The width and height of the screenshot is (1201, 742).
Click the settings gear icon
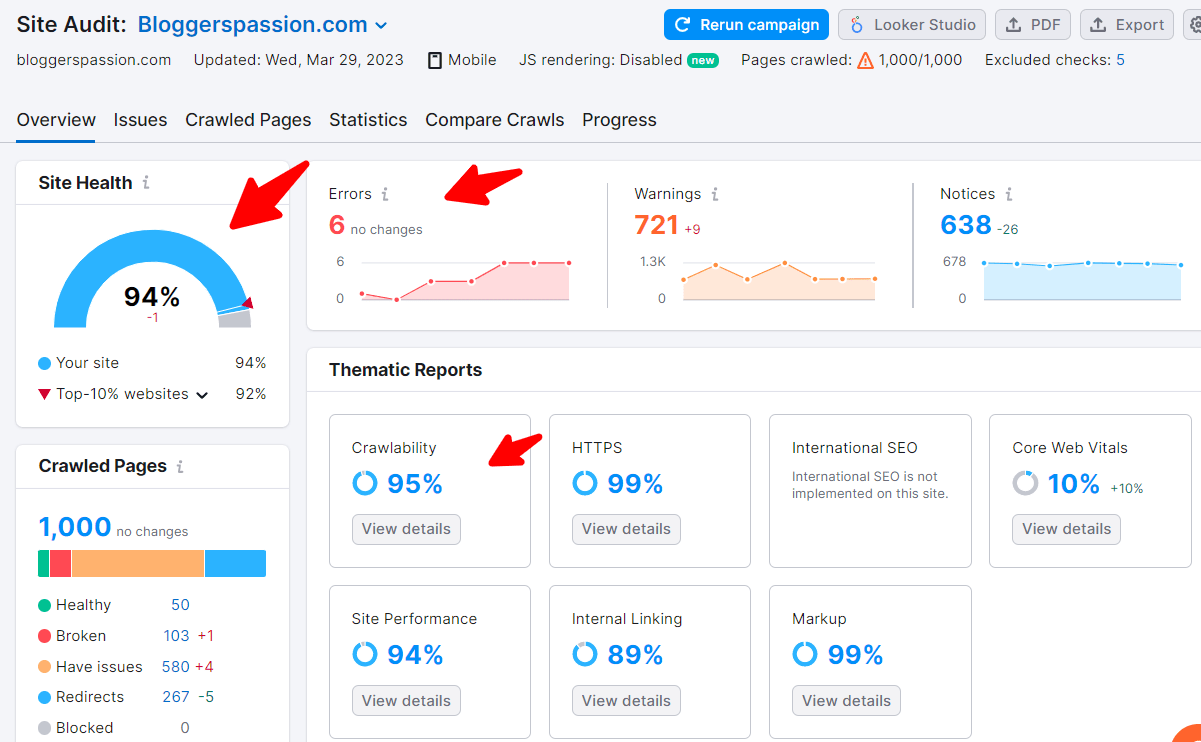coord(1193,25)
